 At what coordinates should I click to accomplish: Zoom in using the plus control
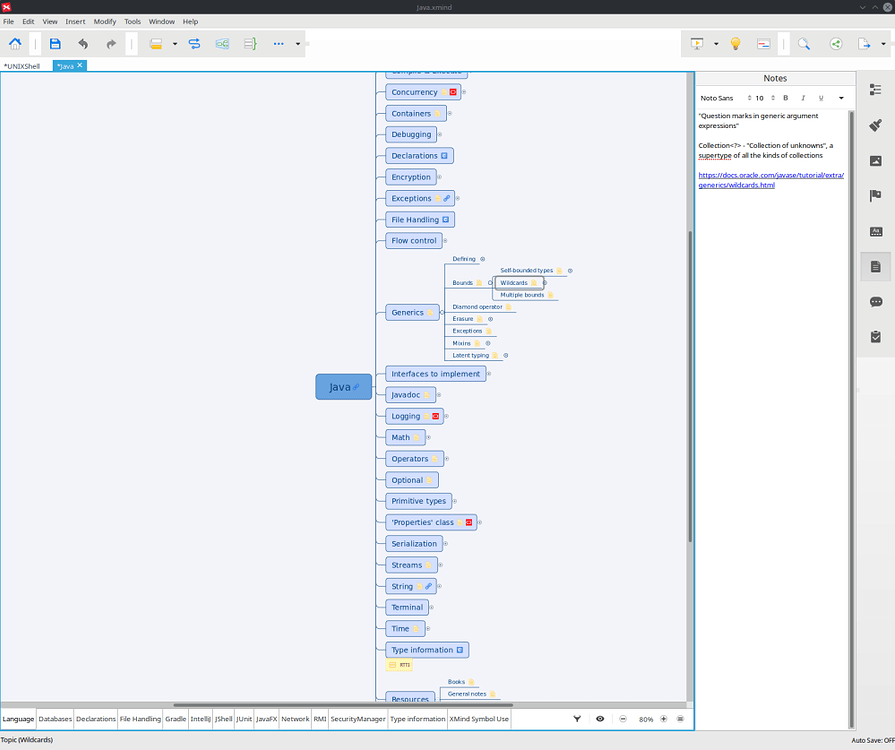(664, 719)
